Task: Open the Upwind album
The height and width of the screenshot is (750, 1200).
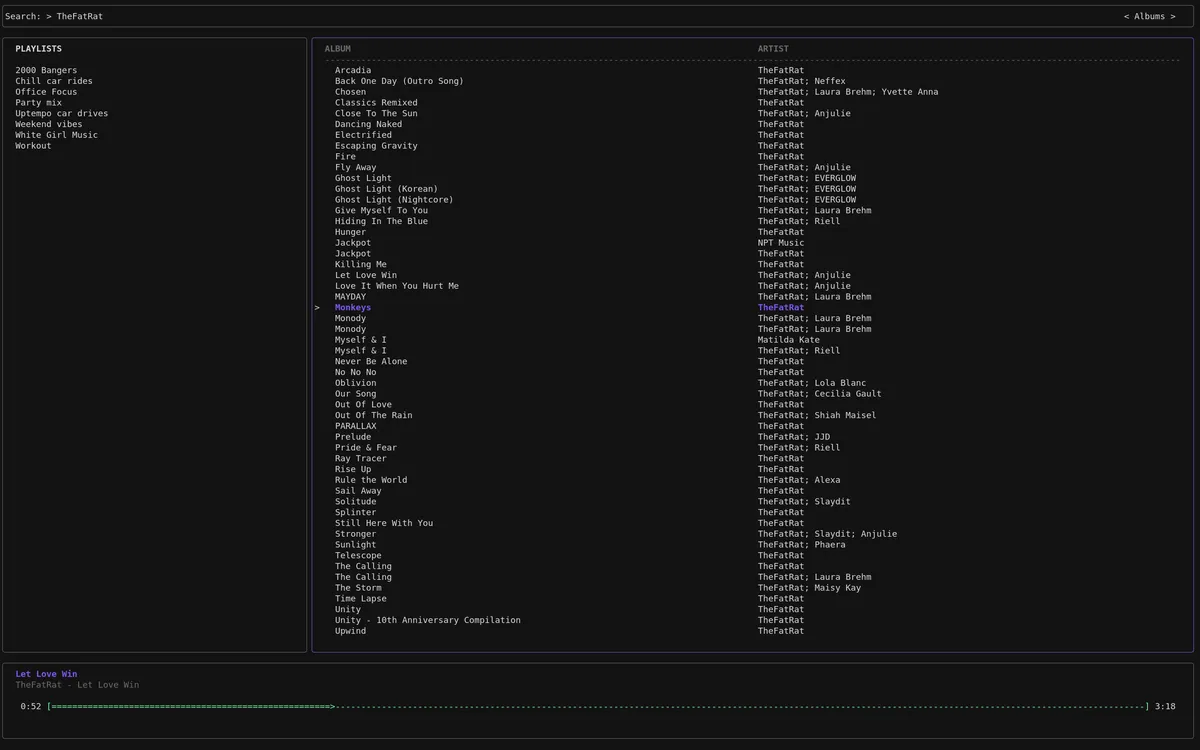Action: (350, 631)
